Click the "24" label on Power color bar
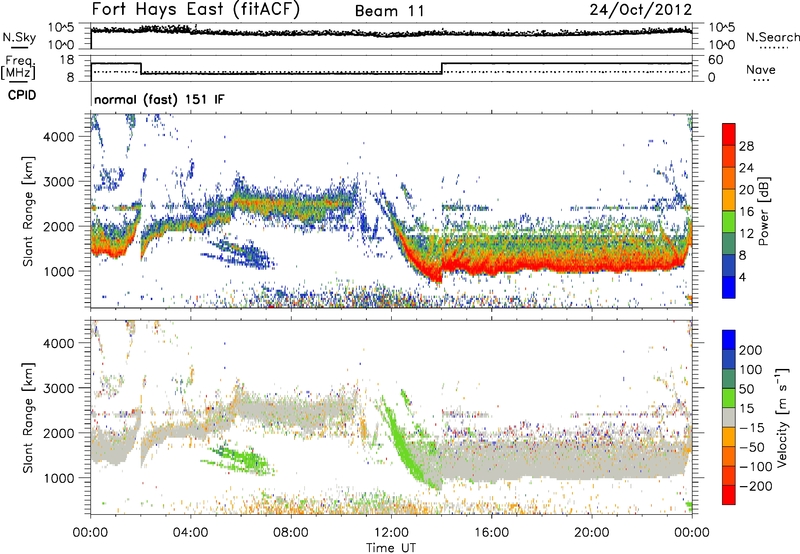 (746, 168)
